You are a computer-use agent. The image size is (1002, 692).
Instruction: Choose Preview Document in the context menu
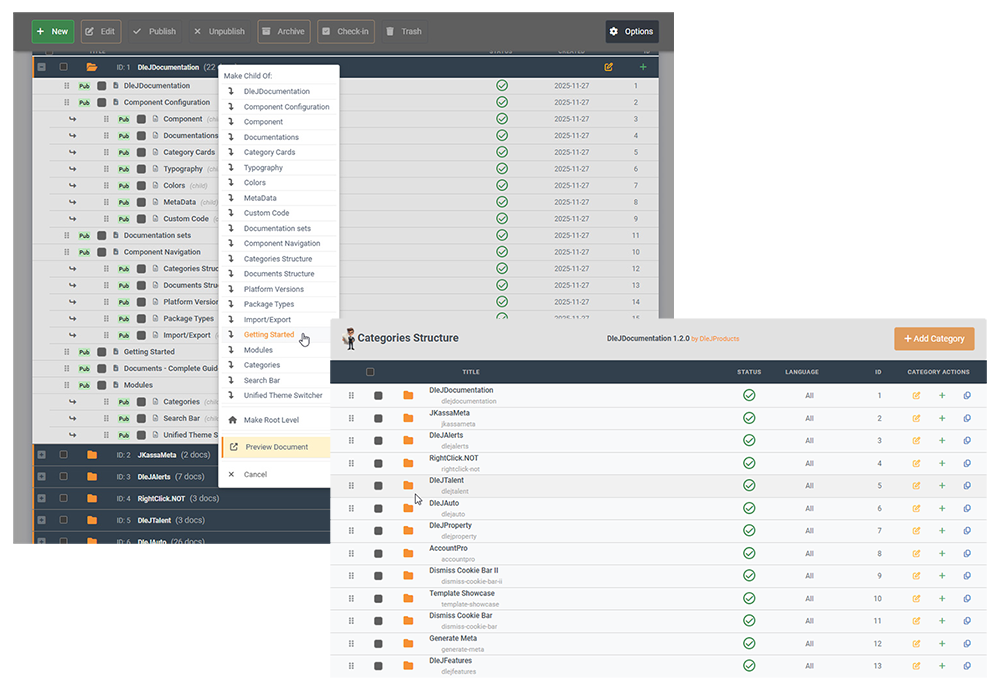pyautogui.click(x=276, y=447)
